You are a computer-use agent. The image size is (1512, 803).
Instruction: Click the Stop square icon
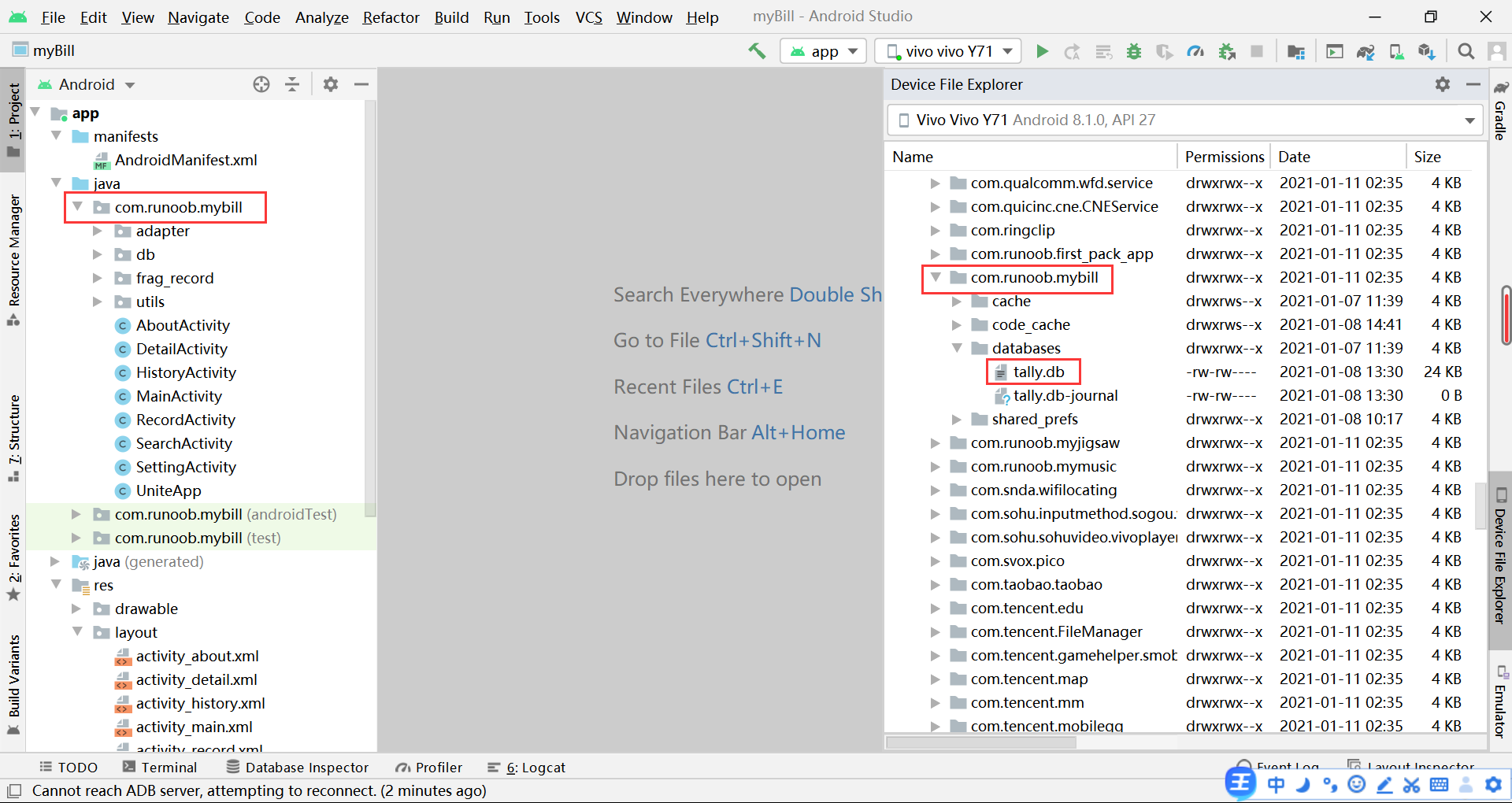pos(1257,51)
